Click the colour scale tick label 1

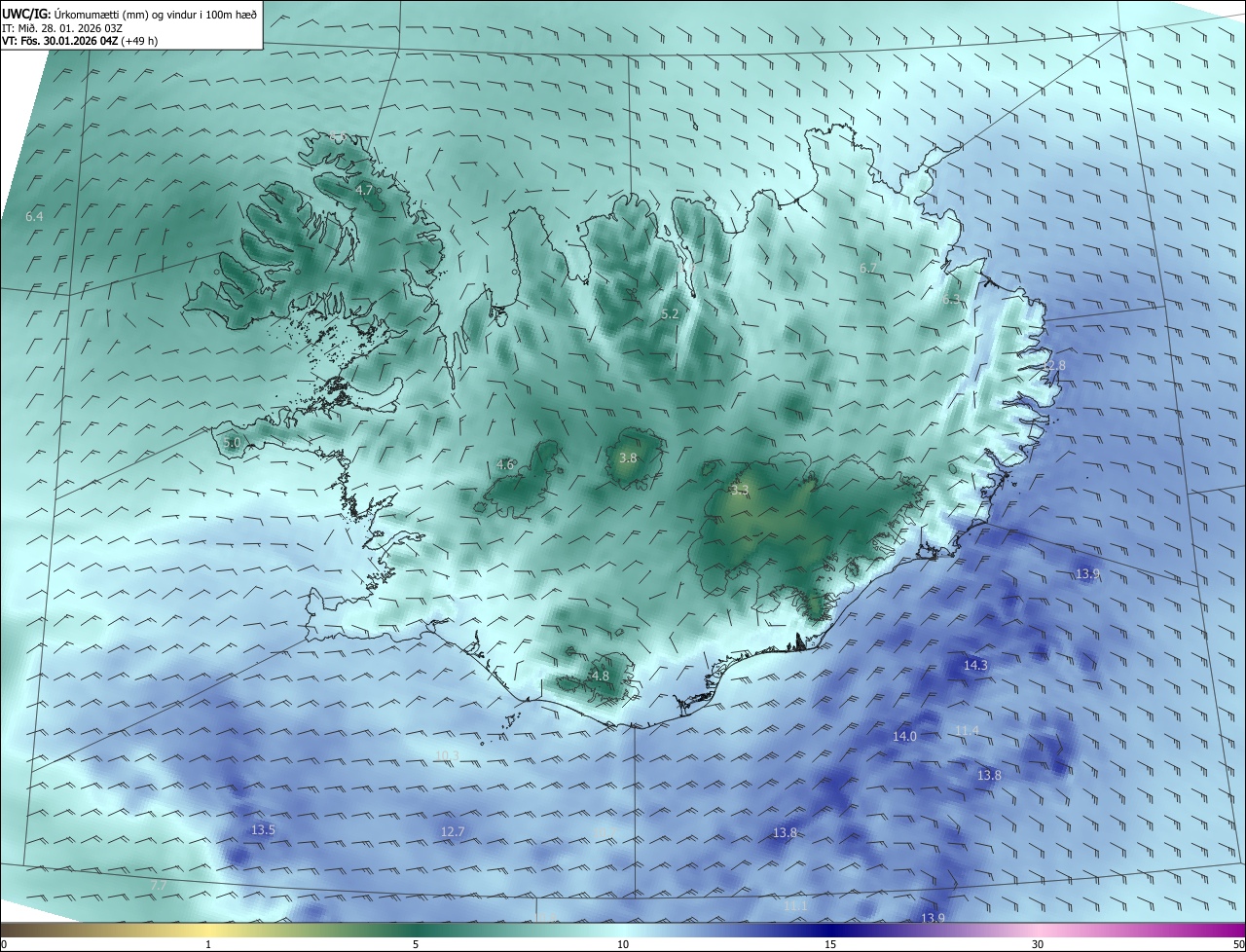[x=208, y=945]
